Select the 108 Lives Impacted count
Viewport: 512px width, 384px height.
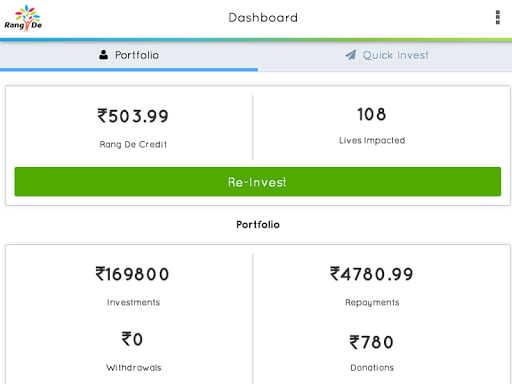tap(372, 114)
